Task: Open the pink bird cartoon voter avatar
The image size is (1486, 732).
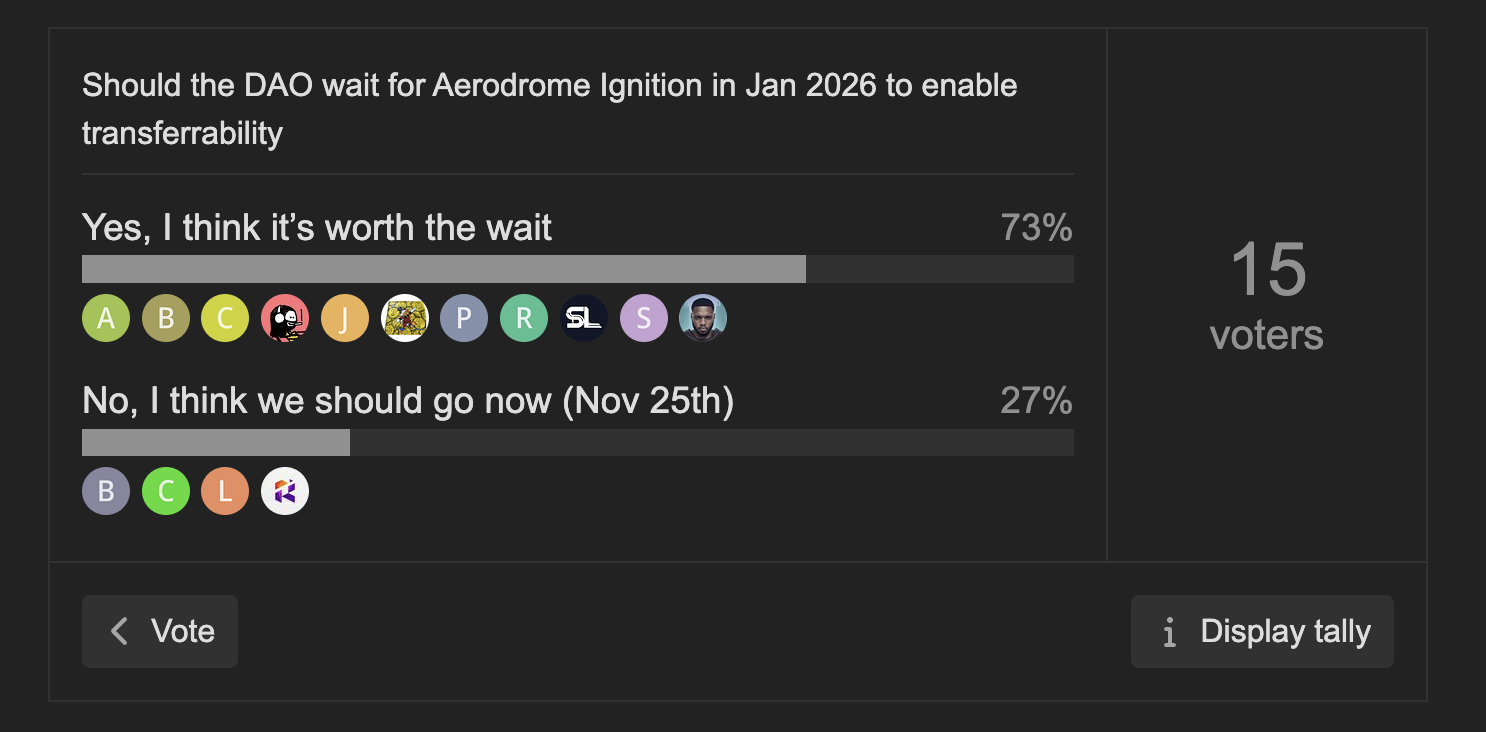Action: [x=285, y=319]
